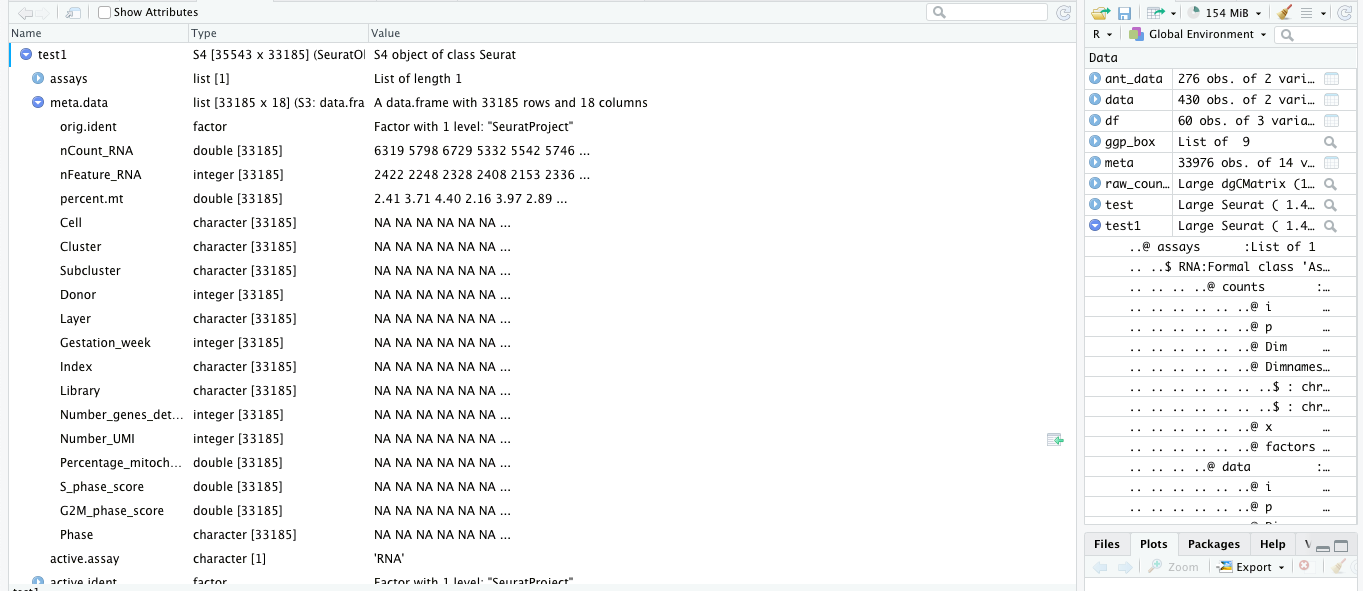Enable the Show Attributes checkbox
Image resolution: width=1363 pixels, height=591 pixels.
(x=103, y=12)
